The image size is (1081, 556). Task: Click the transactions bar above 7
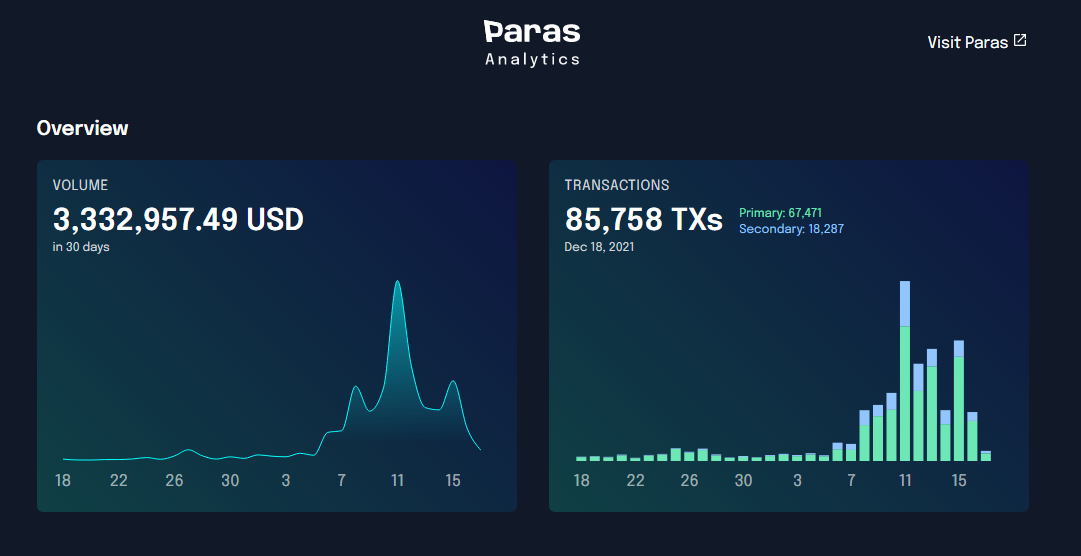click(851, 453)
